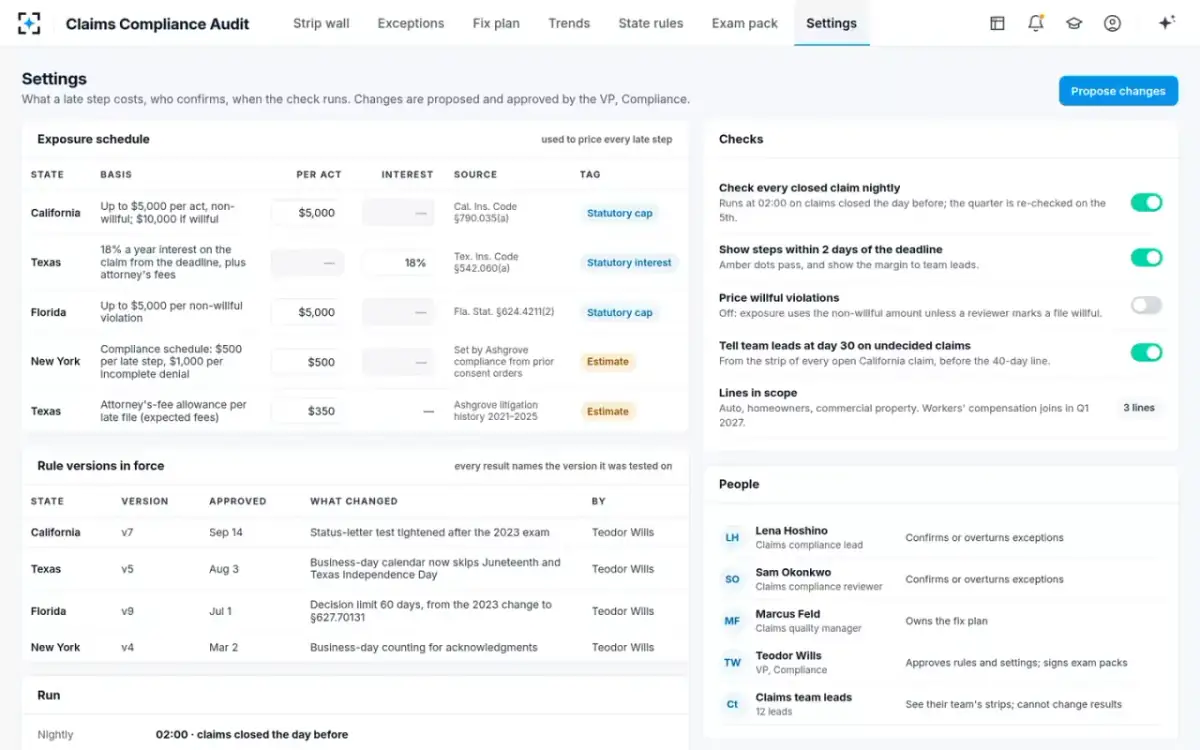The width and height of the screenshot is (1200, 750).
Task: Click the Florida v9 version cell
Action: coord(128,611)
